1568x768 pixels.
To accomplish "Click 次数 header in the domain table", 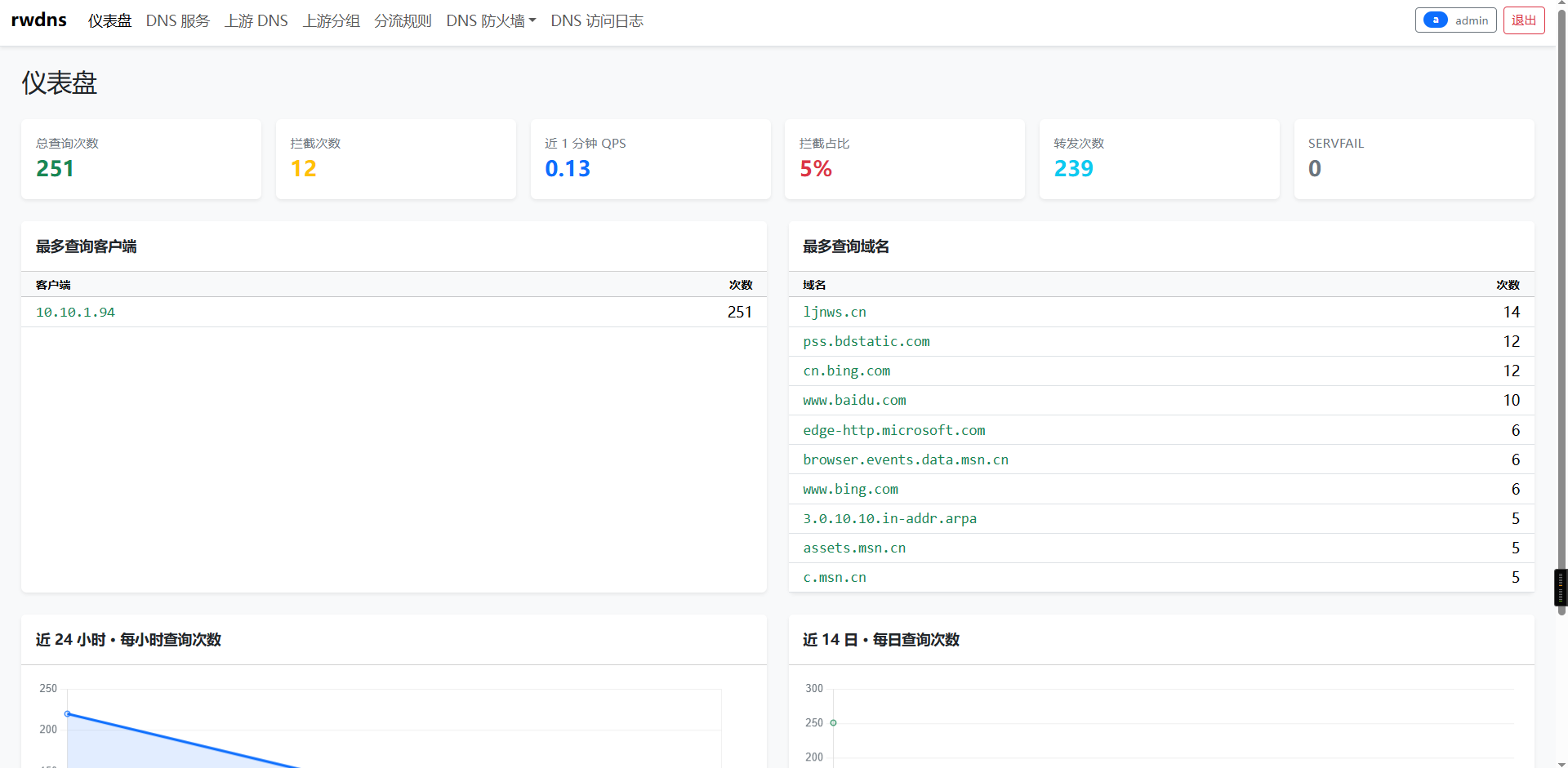I will 1508,285.
